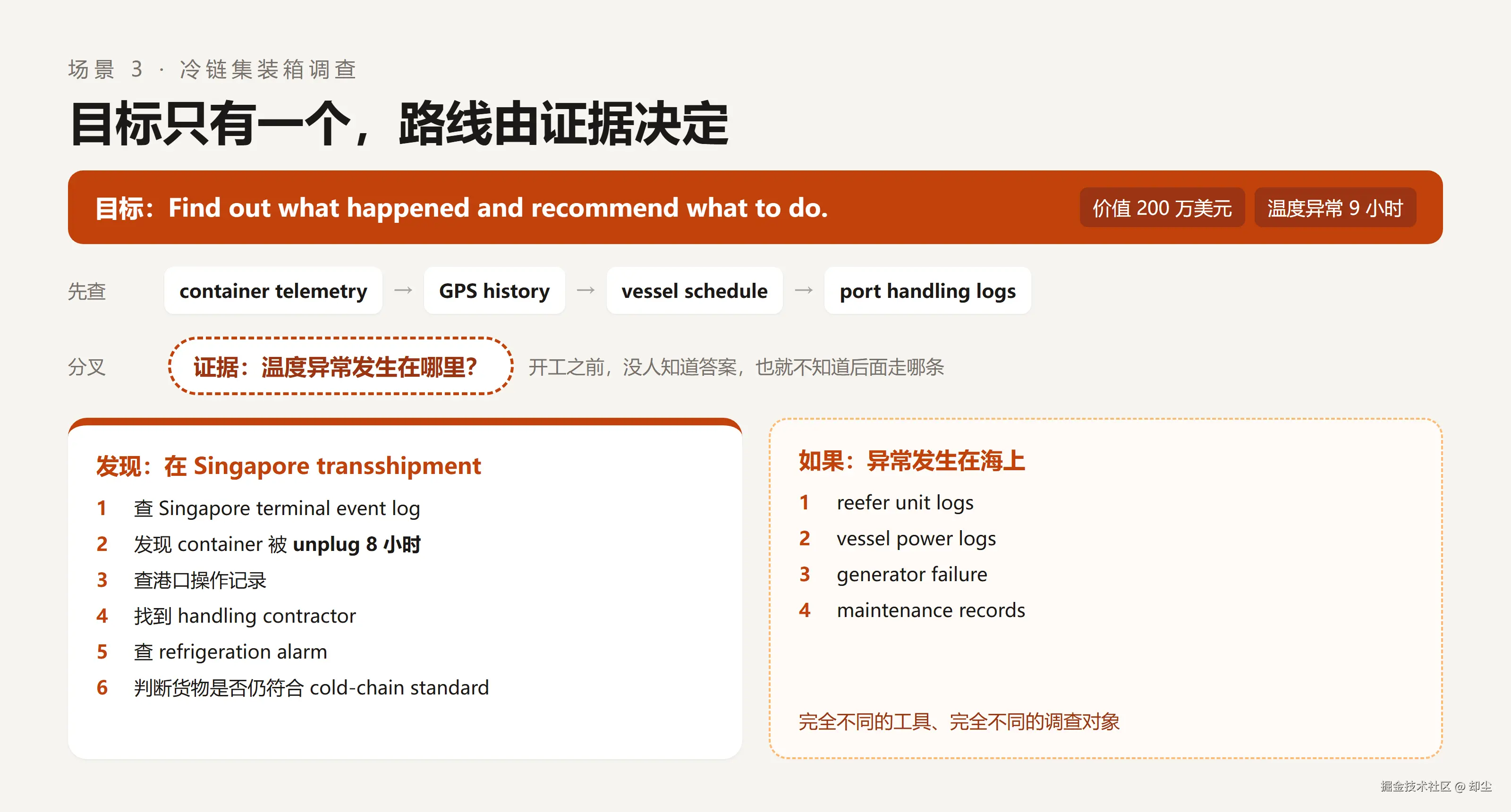Click the slide title '目标只有一个，路线由证据决定'
Viewport: 1511px width, 812px height.
tap(399, 124)
